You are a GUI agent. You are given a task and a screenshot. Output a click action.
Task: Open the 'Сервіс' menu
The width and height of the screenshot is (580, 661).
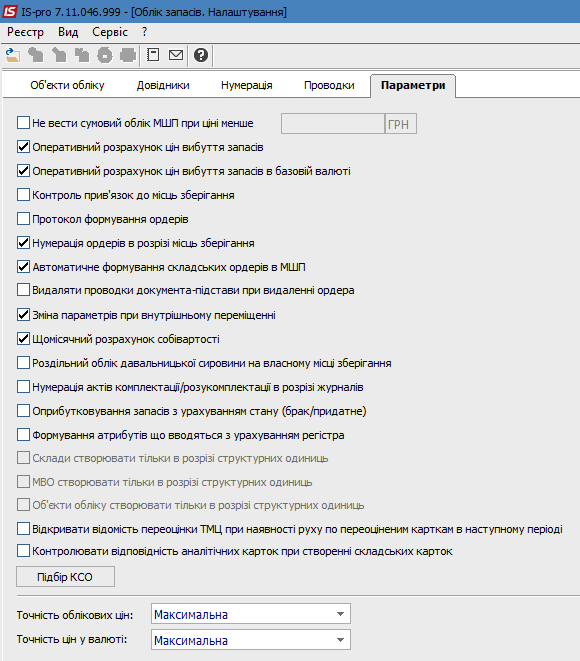click(x=110, y=32)
